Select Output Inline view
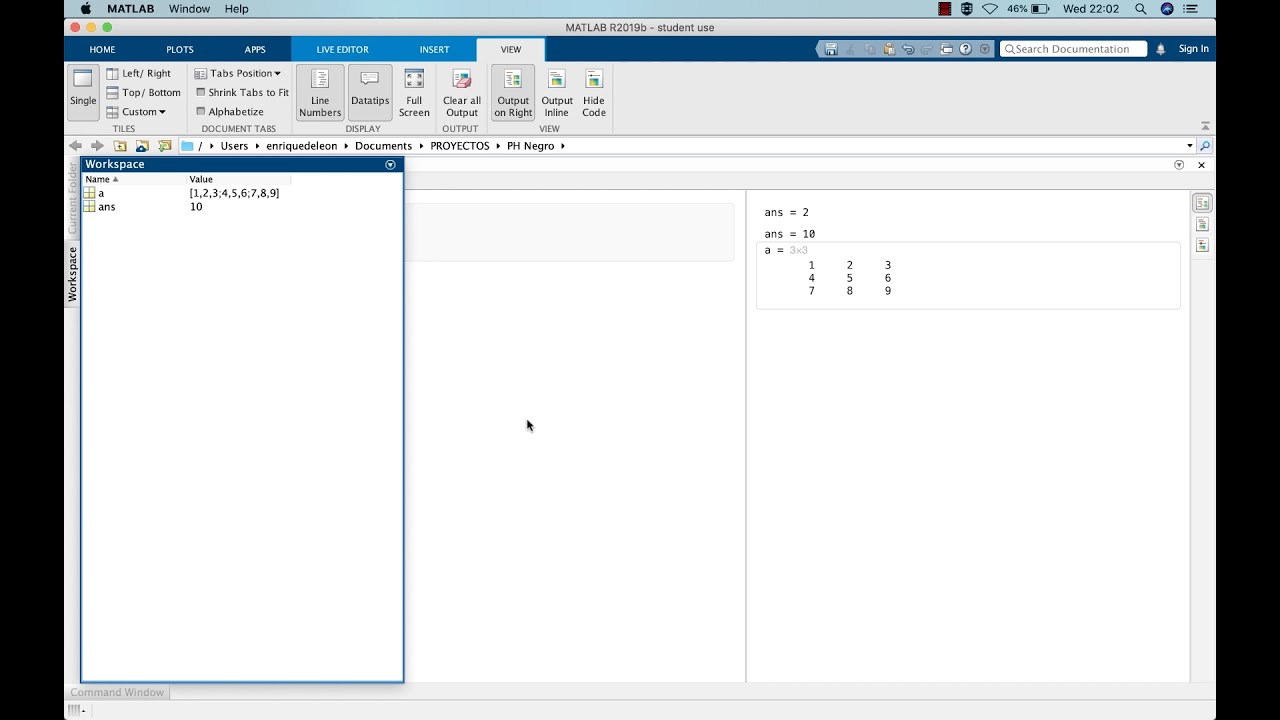This screenshot has width=1280, height=720. [x=557, y=93]
